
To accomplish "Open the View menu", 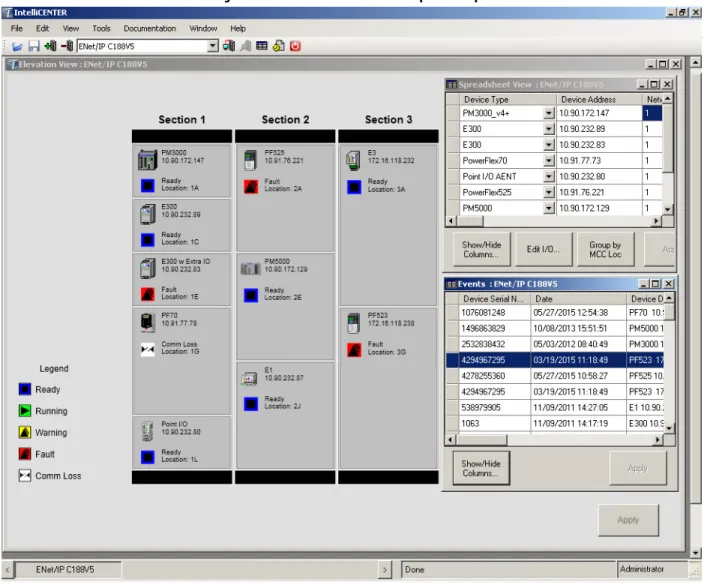I will pyautogui.click(x=71, y=28).
